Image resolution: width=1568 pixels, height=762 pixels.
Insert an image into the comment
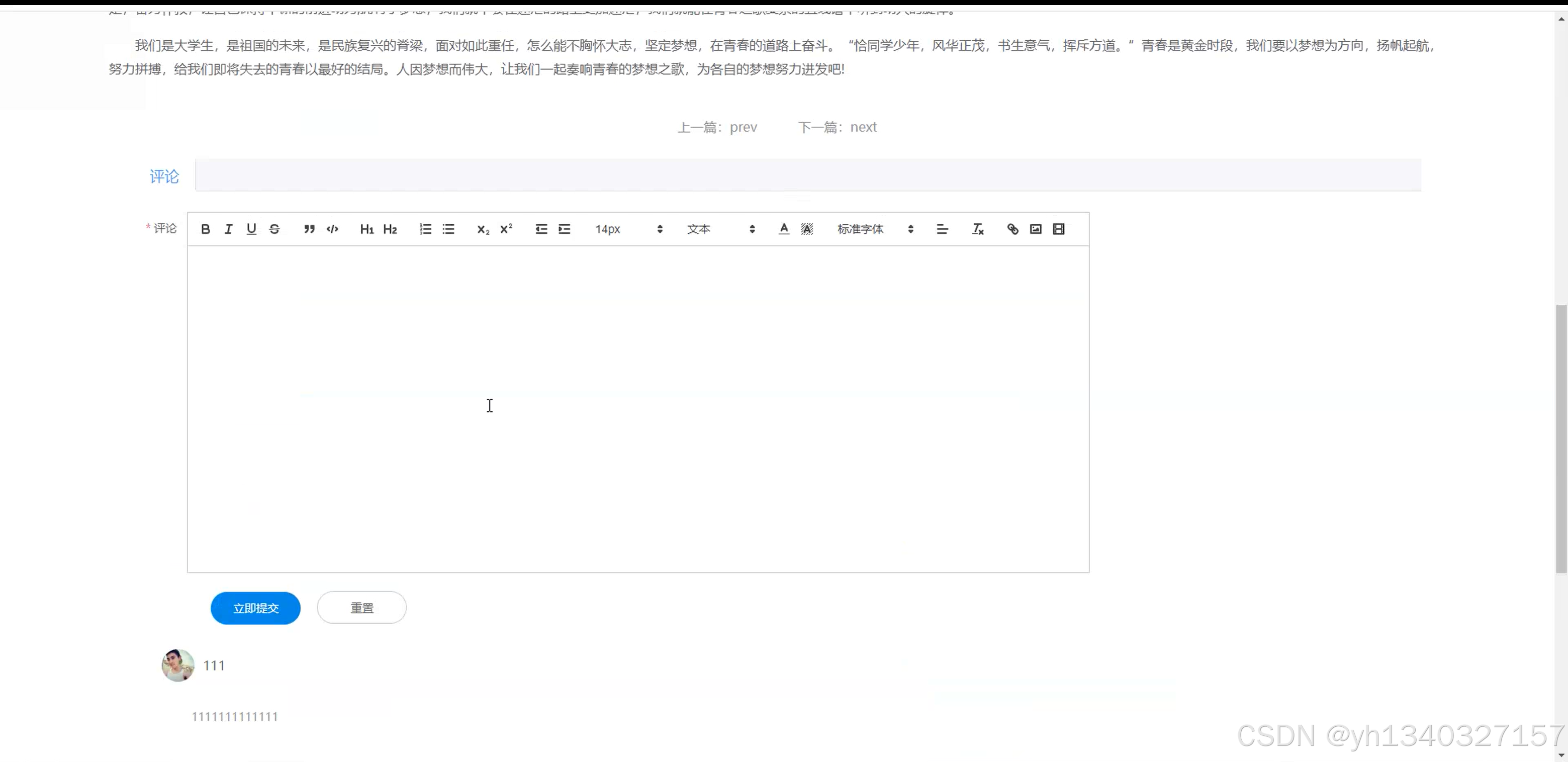[x=1036, y=229]
